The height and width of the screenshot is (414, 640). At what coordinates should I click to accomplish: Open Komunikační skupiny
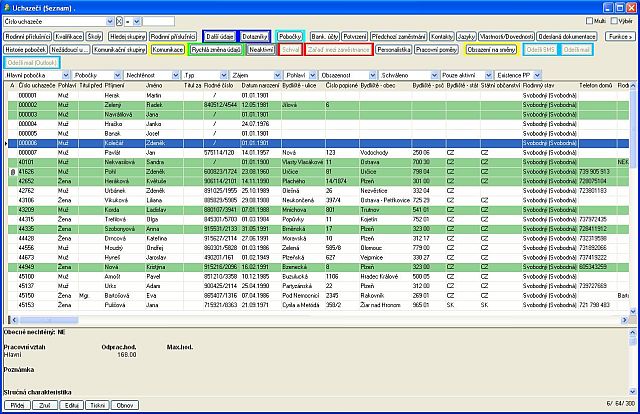(x=119, y=50)
